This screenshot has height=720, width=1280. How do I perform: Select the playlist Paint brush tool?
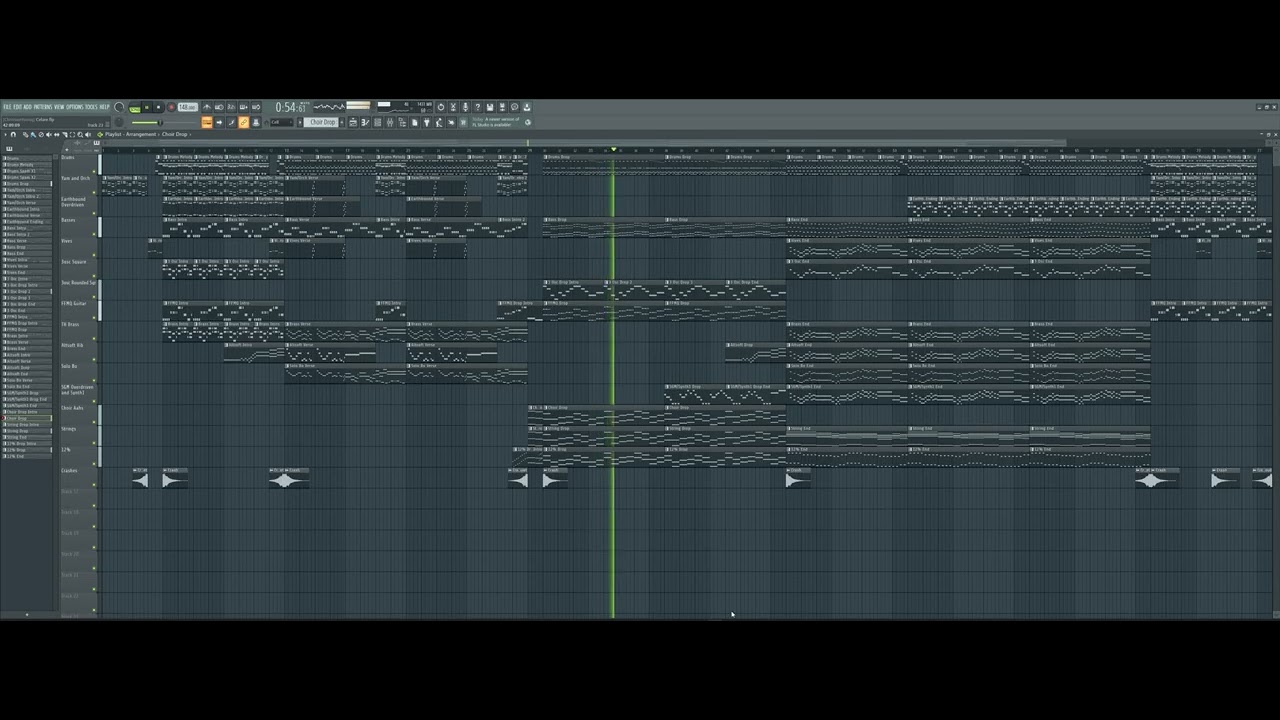point(33,134)
